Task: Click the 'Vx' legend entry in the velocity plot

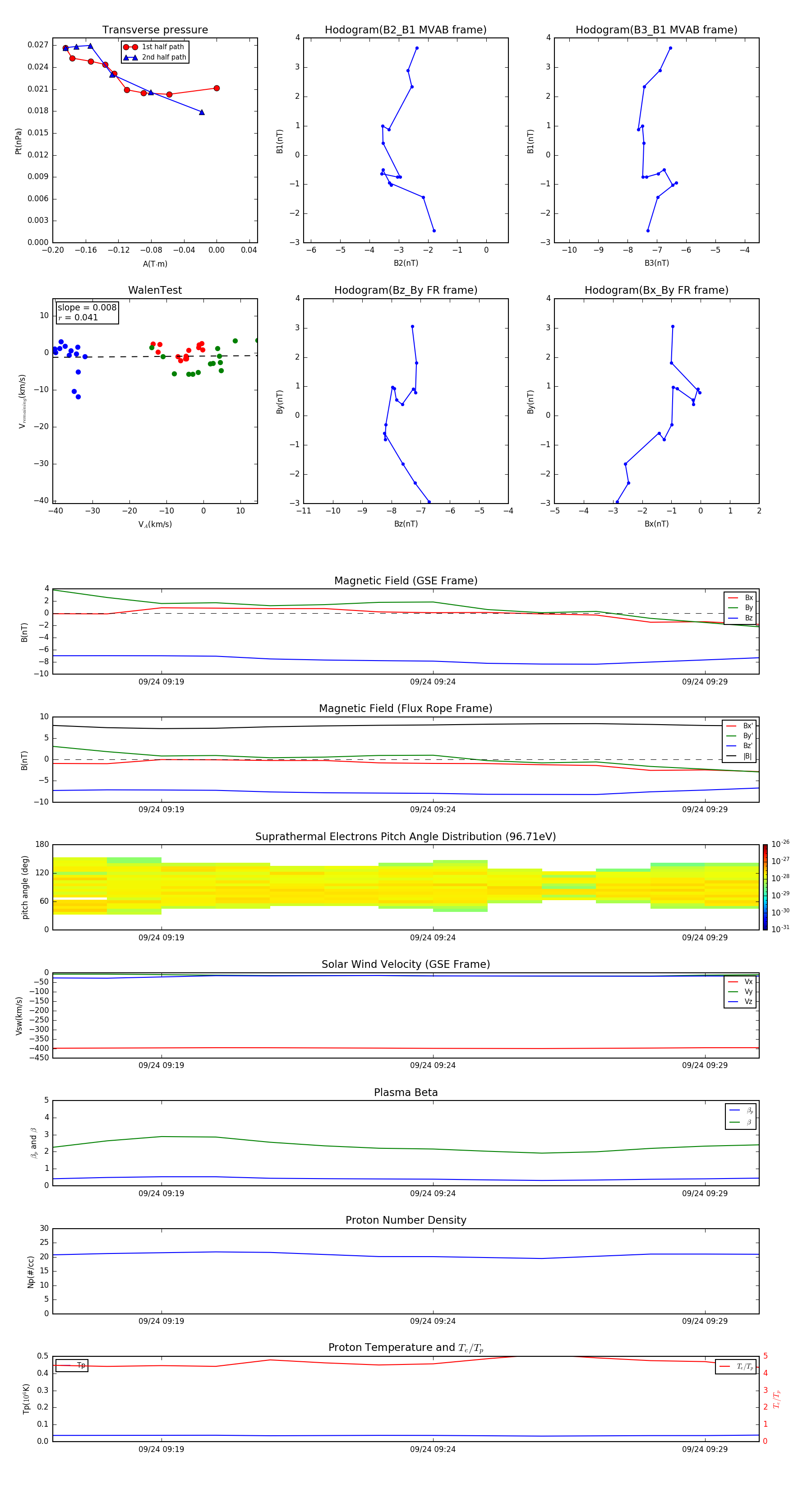Action: click(741, 982)
